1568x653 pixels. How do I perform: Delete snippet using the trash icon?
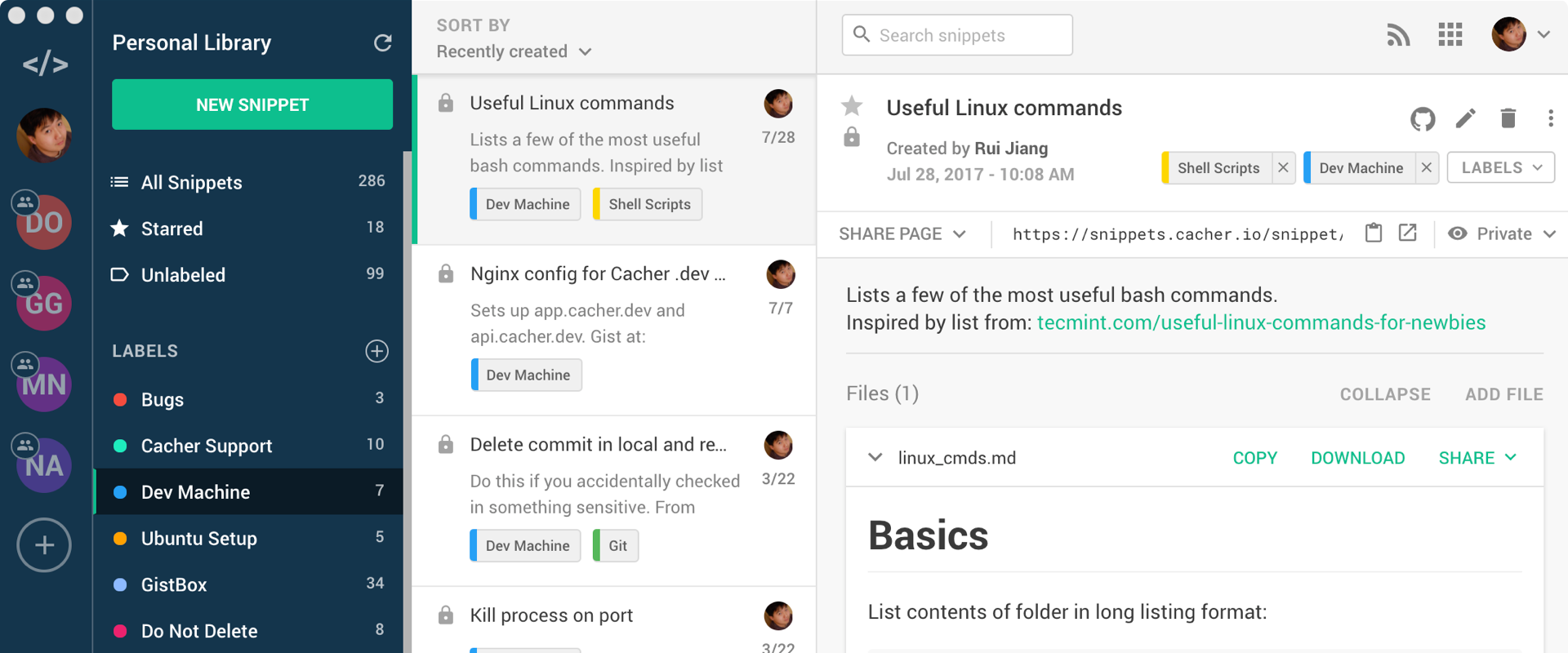[x=1508, y=119]
